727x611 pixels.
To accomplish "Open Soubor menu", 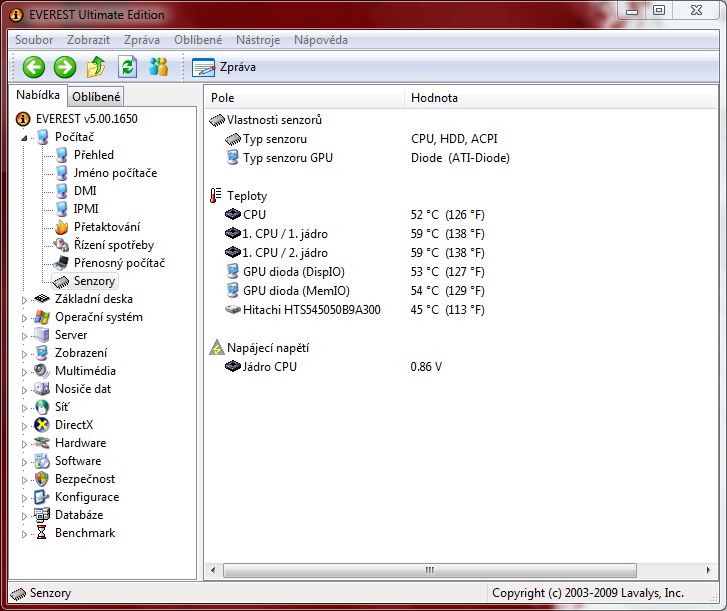I will tap(34, 40).
